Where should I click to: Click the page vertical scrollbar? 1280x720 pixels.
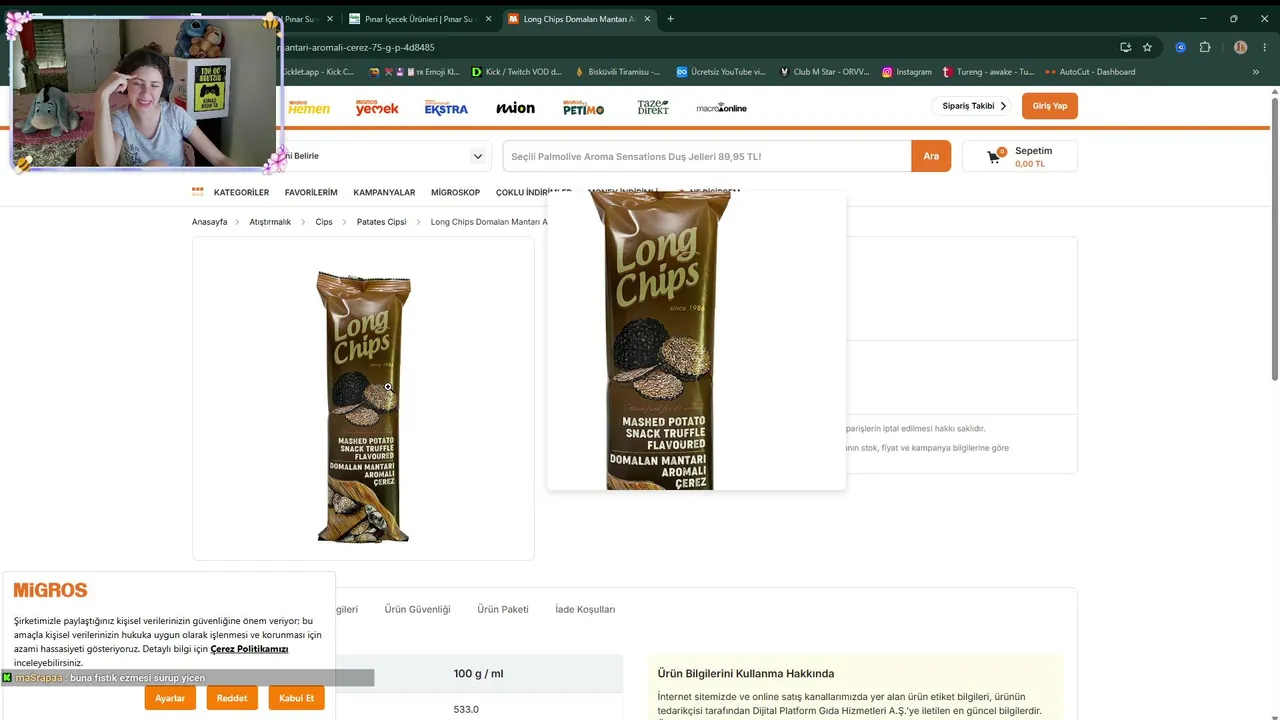click(x=1274, y=238)
